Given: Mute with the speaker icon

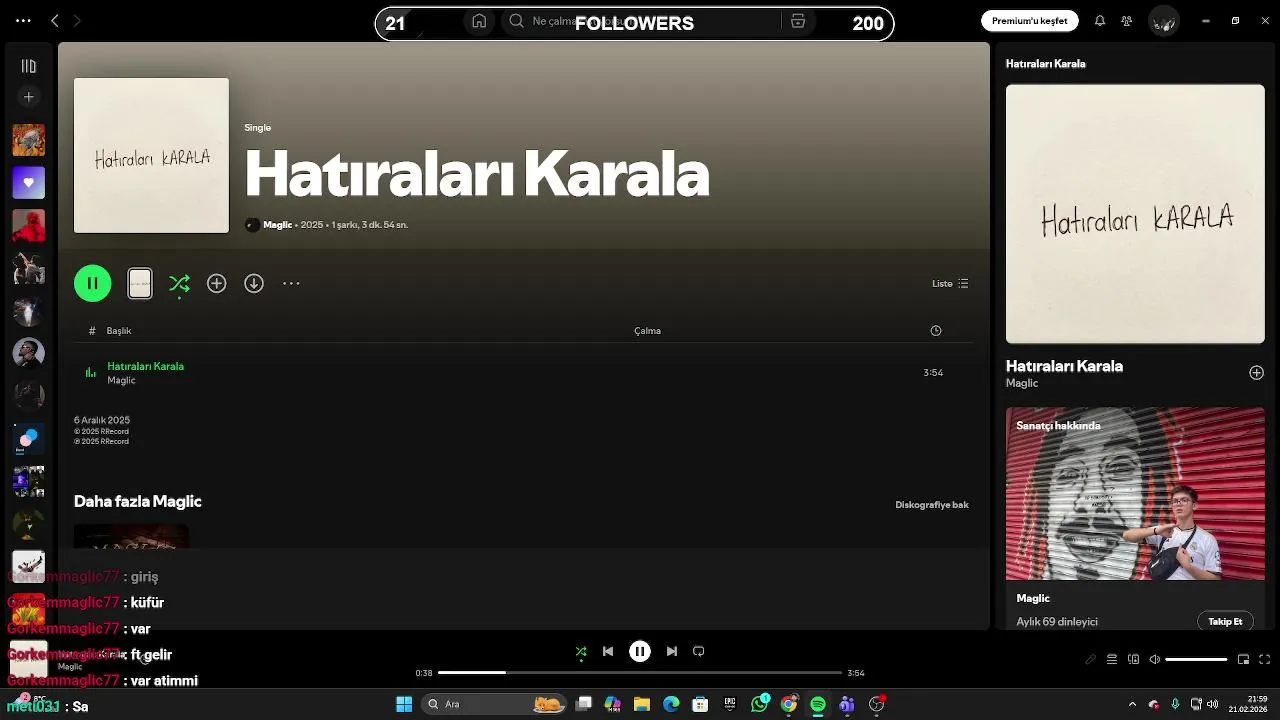Looking at the screenshot, I should (x=1154, y=660).
